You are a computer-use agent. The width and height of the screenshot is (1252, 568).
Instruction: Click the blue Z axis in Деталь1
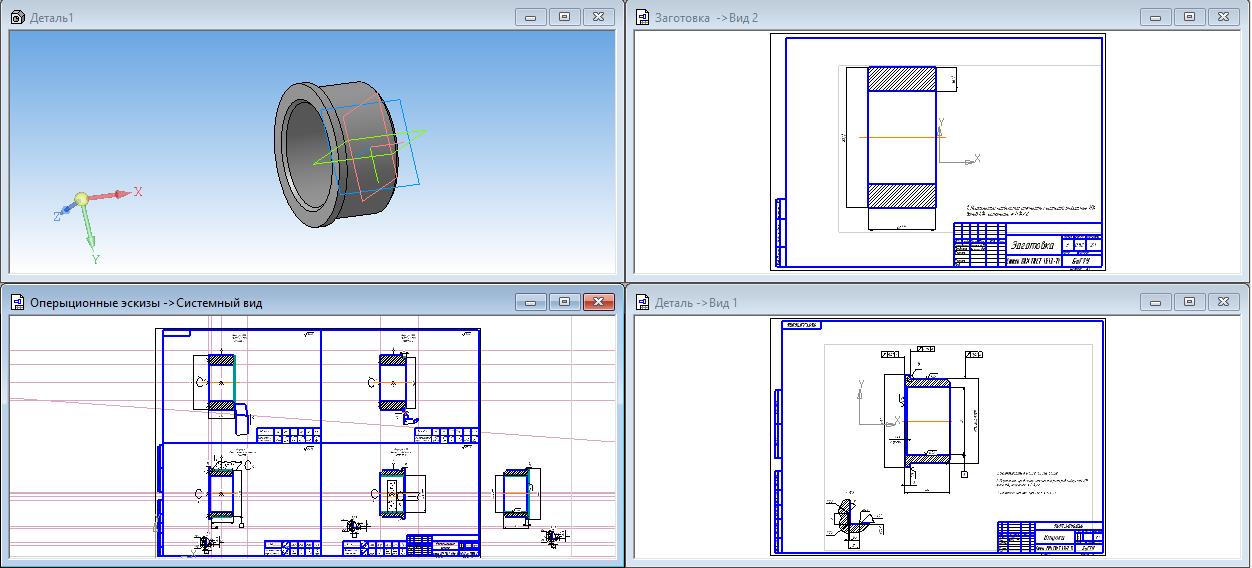click(x=65, y=210)
